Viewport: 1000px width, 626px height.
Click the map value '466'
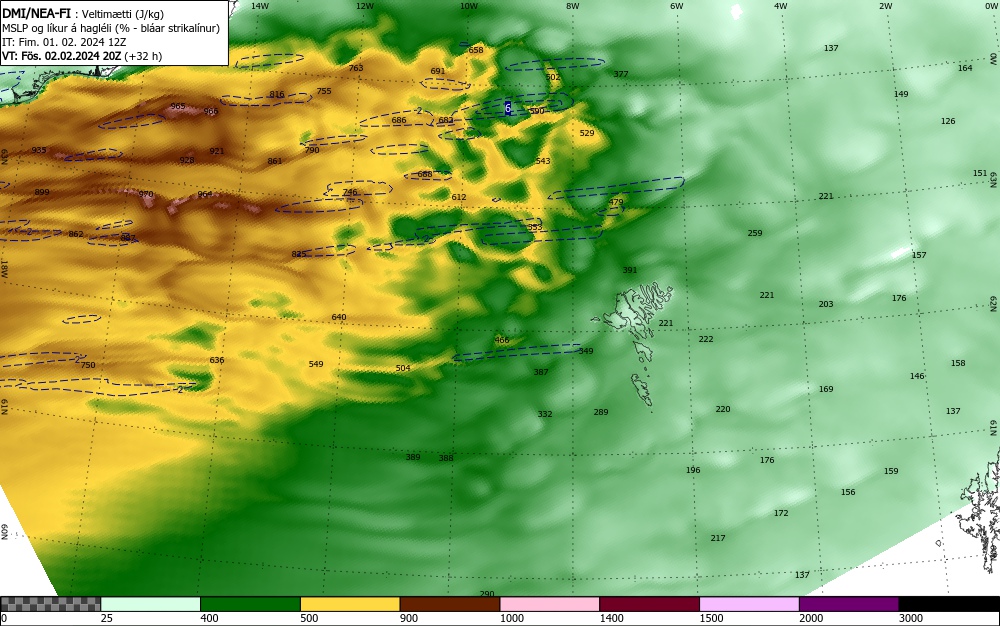pyautogui.click(x=502, y=340)
